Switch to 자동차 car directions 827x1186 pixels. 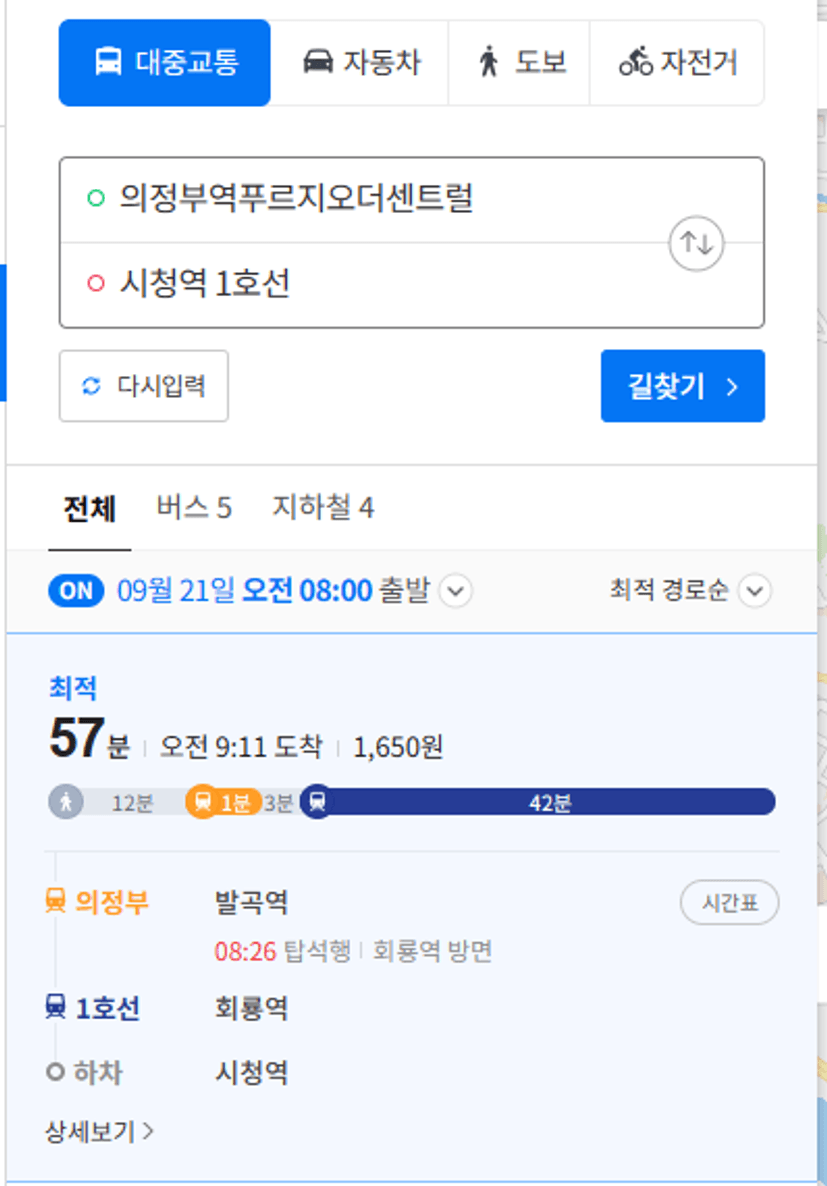[x=360, y=63]
